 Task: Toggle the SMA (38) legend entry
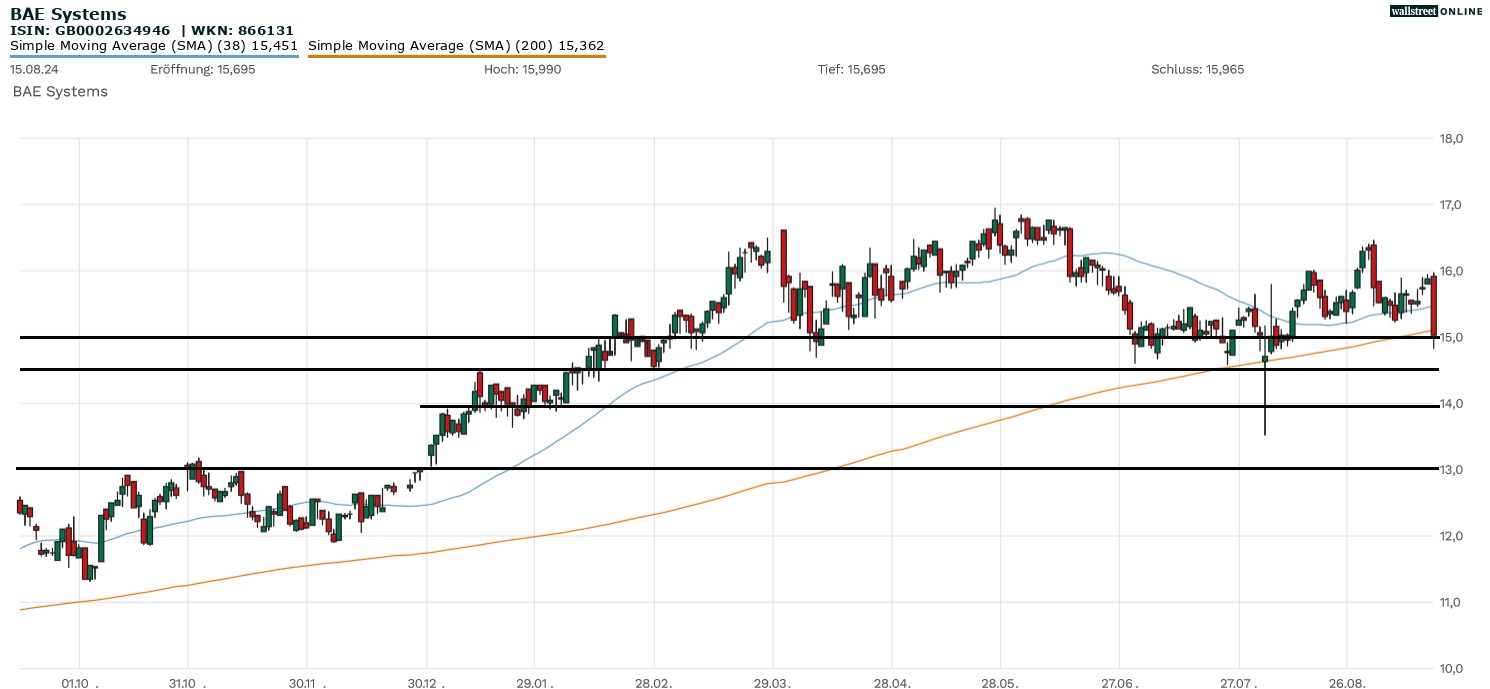pyautogui.click(x=154, y=46)
